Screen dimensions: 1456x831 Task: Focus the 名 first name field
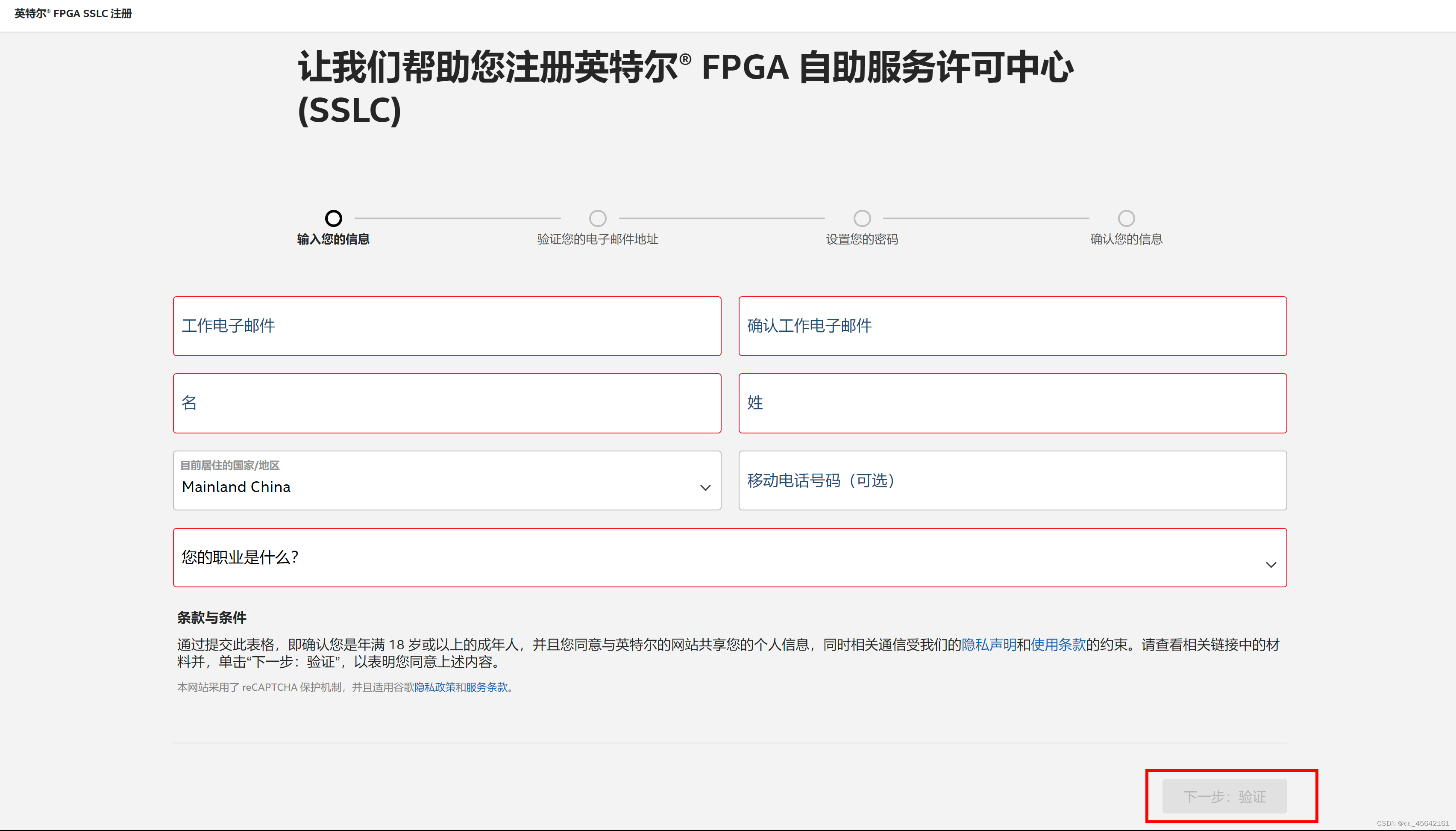pyautogui.click(x=446, y=403)
